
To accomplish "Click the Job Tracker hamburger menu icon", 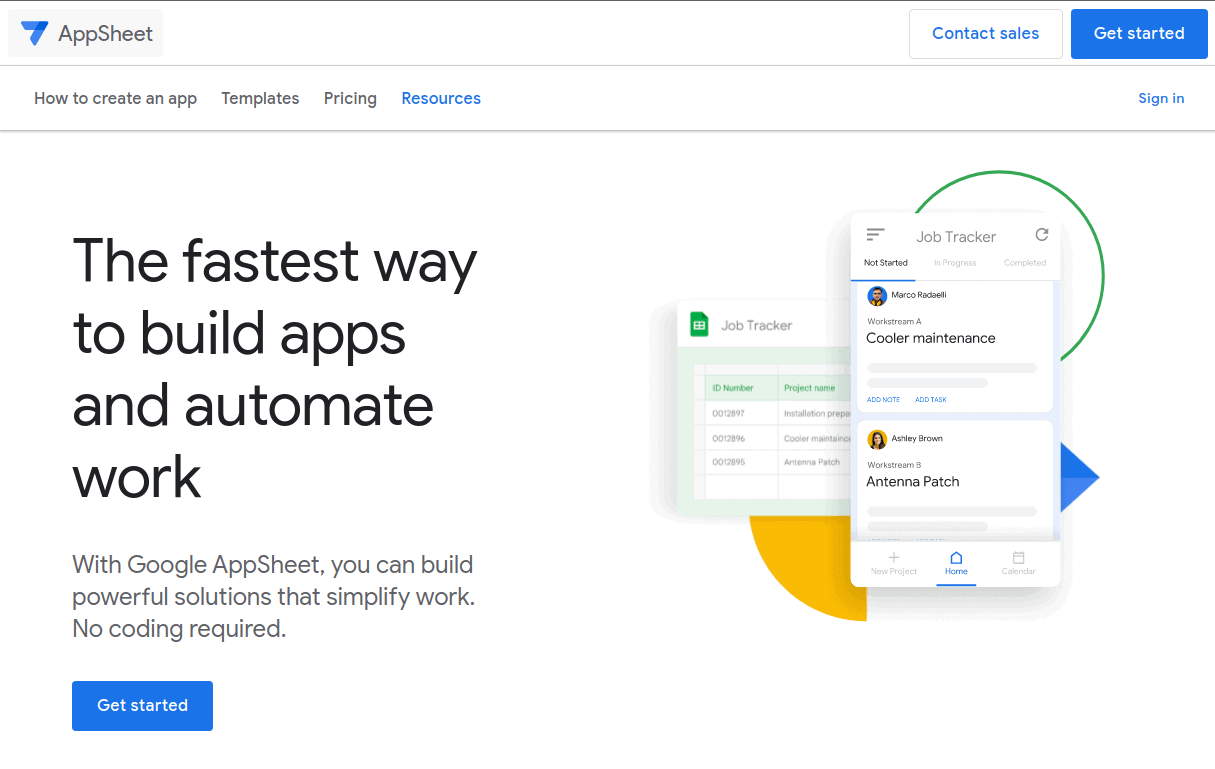I will pos(876,235).
